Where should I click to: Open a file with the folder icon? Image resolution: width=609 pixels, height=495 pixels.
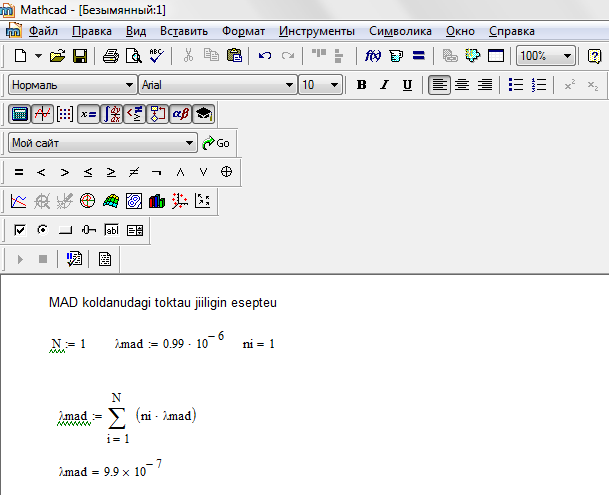[x=57, y=56]
